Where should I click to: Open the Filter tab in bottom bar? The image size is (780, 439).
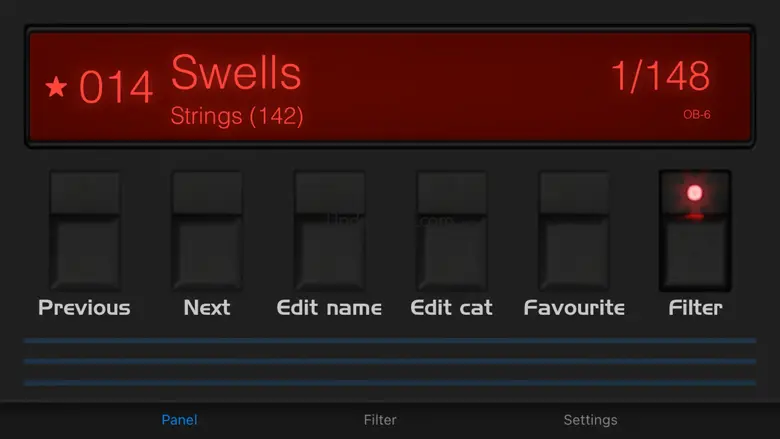(x=380, y=420)
